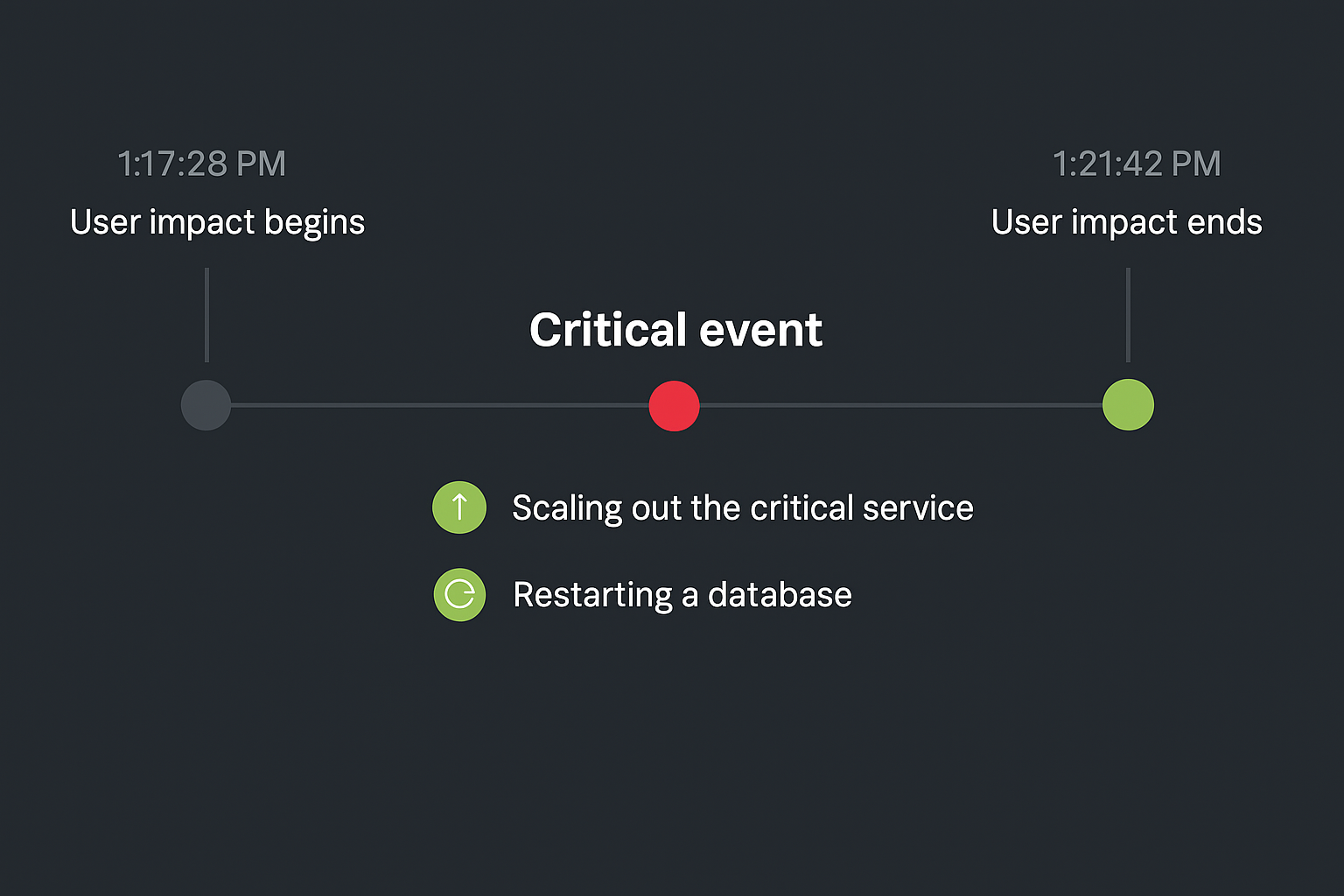Select the gray user impact start dot
This screenshot has height=896, width=1344.
click(206, 405)
